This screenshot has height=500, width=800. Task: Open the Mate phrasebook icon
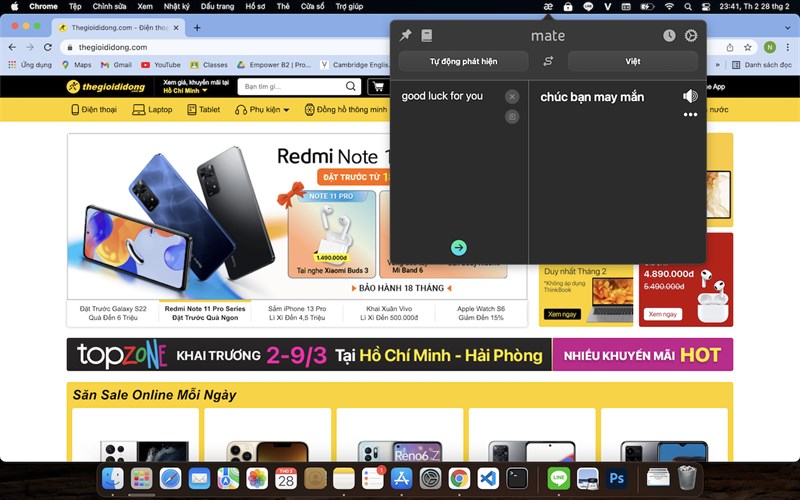tap(427, 35)
